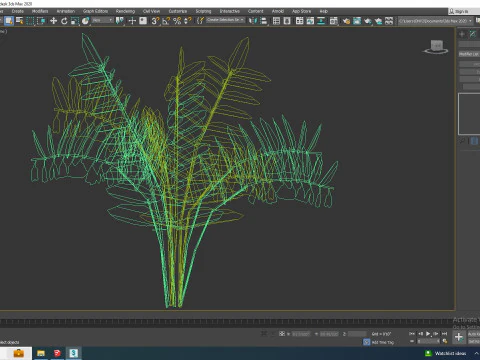This screenshot has height=360, width=480.
Task: Click the time slider track
Action: (x=227, y=322)
